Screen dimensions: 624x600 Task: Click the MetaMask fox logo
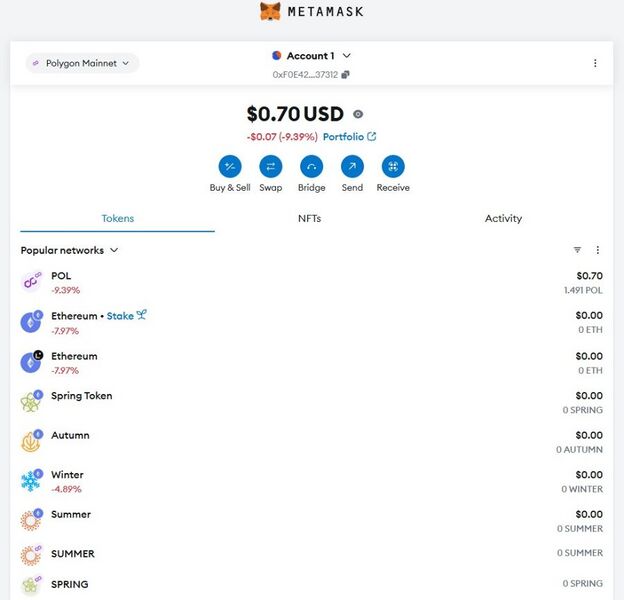point(270,11)
